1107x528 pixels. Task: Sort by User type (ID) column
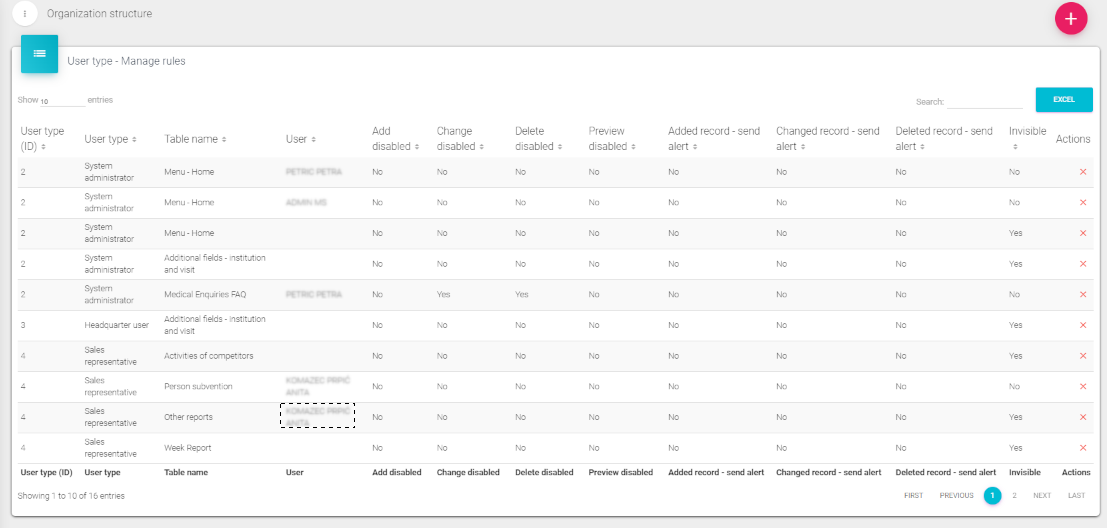point(42,139)
